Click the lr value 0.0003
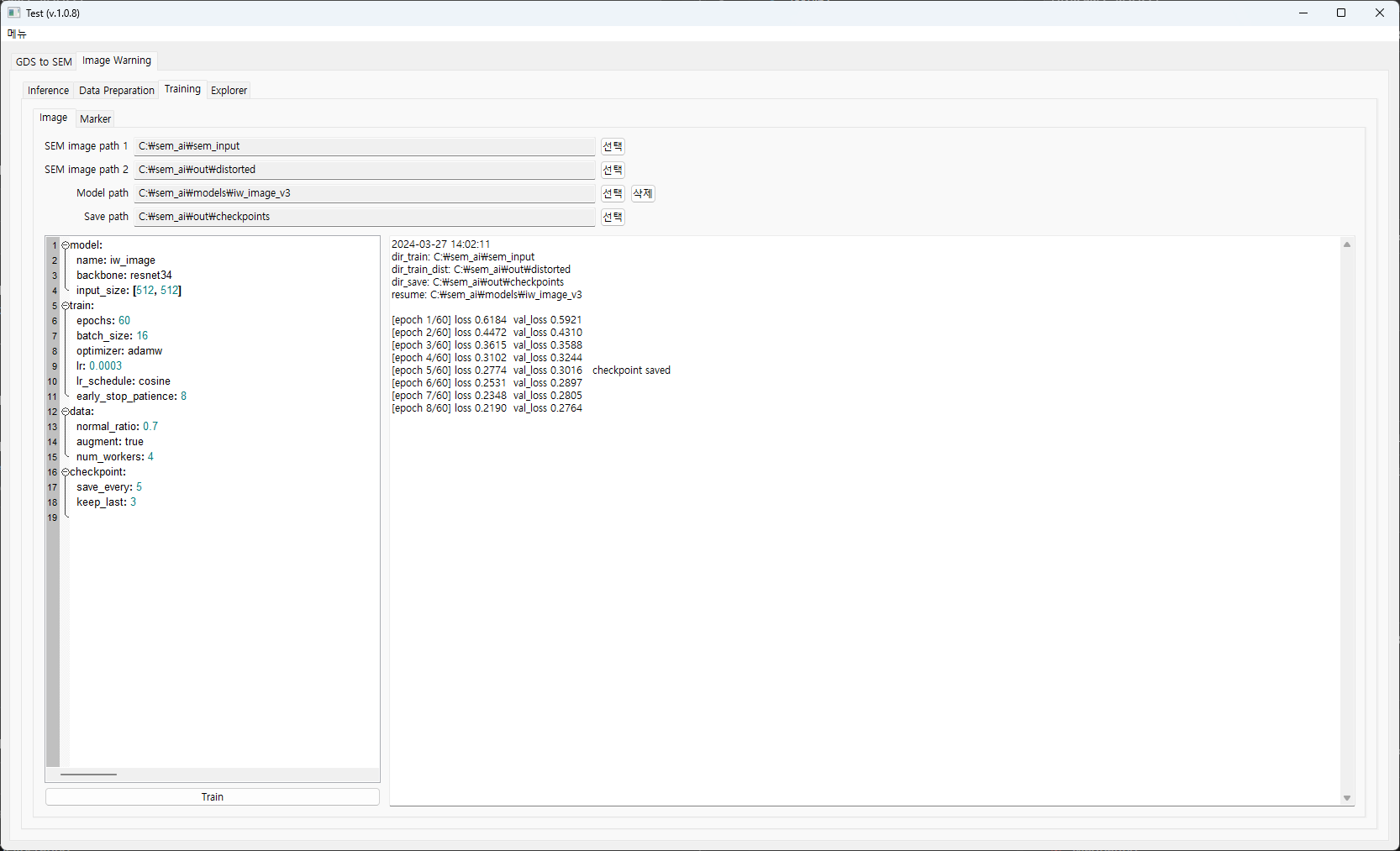 pos(105,366)
